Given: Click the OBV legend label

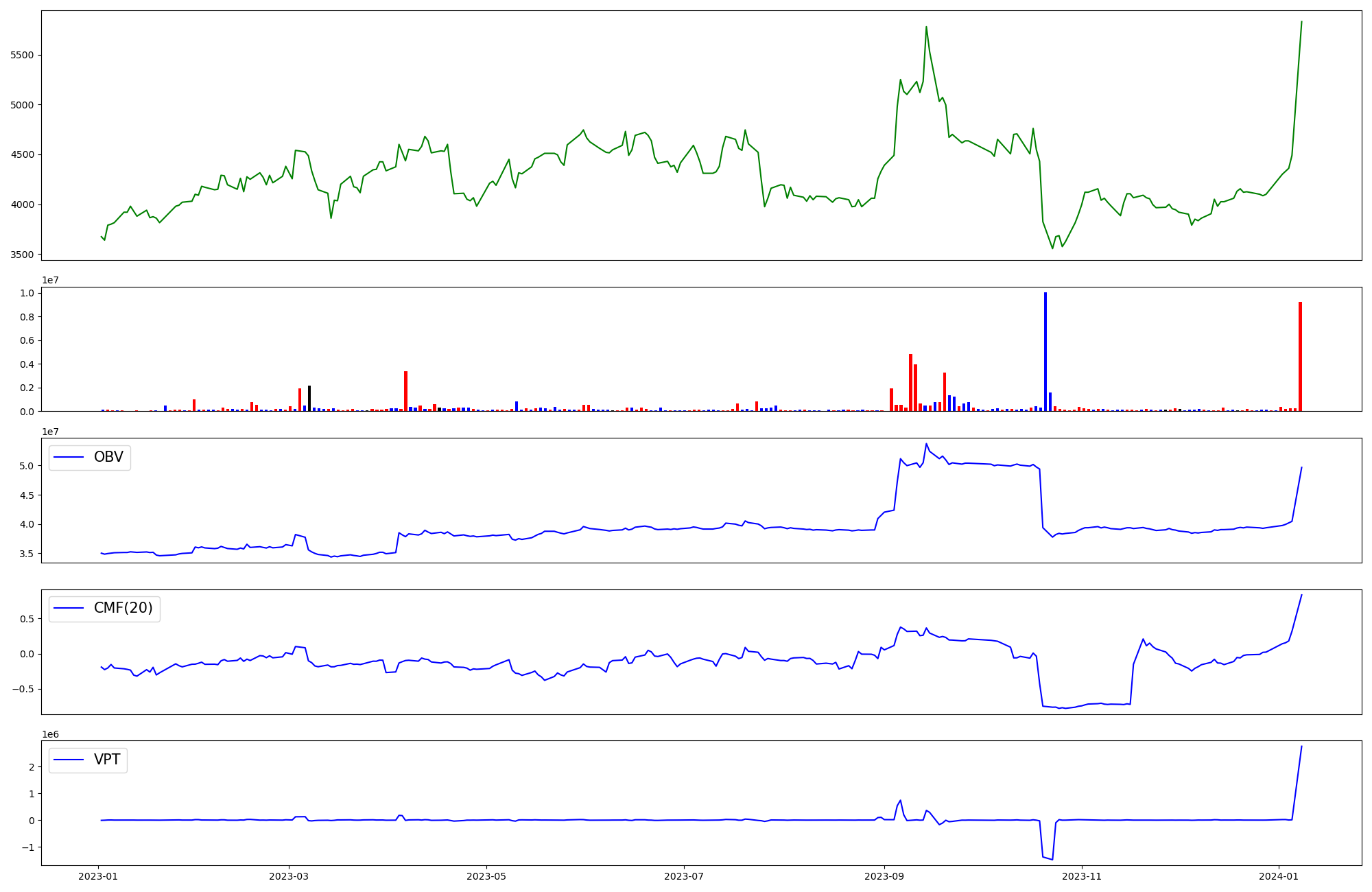Looking at the screenshot, I should point(108,458).
